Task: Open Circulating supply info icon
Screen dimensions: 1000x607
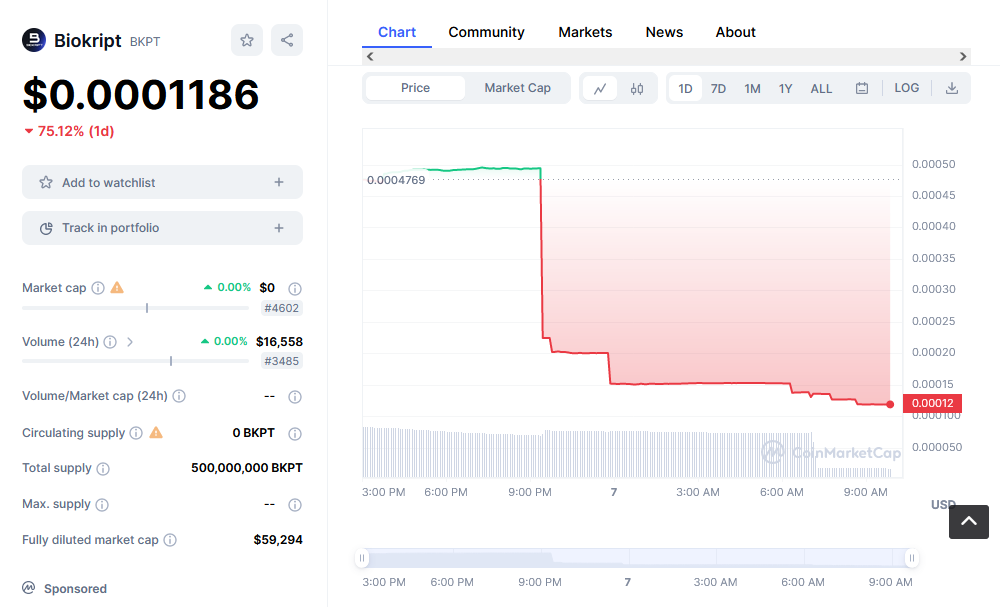Action: pyautogui.click(x=136, y=433)
